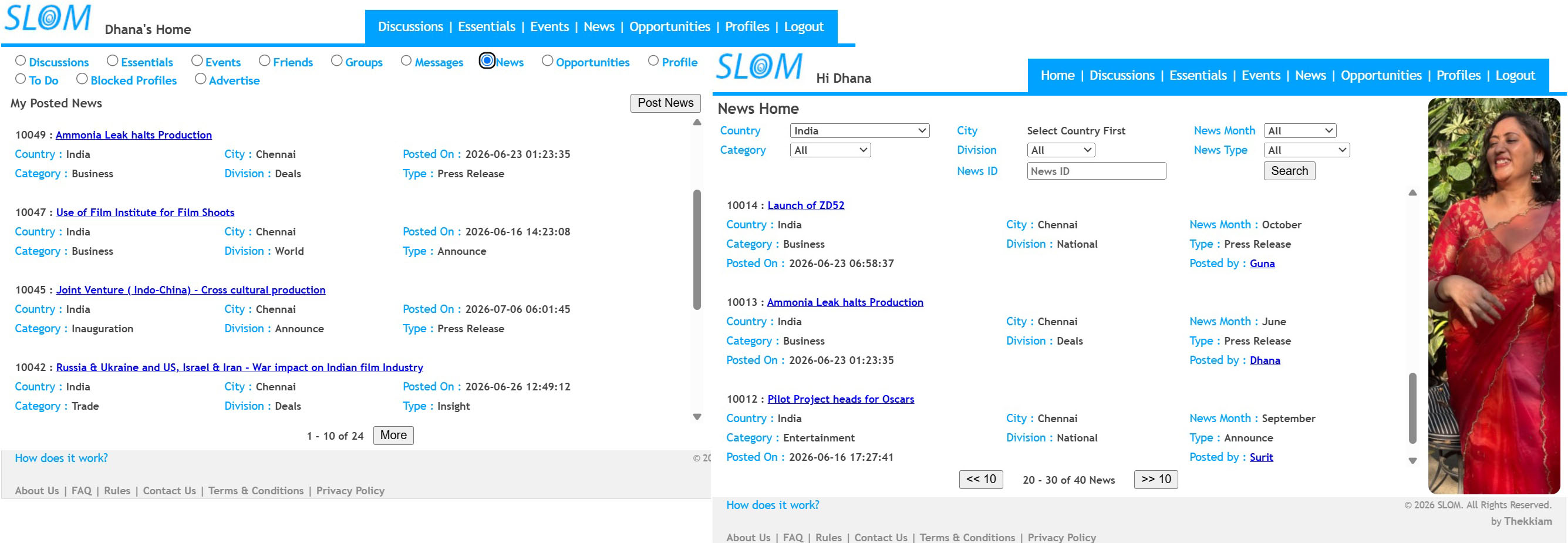Select the Messages radio button
Screen dimensions: 1568x543
click(406, 61)
